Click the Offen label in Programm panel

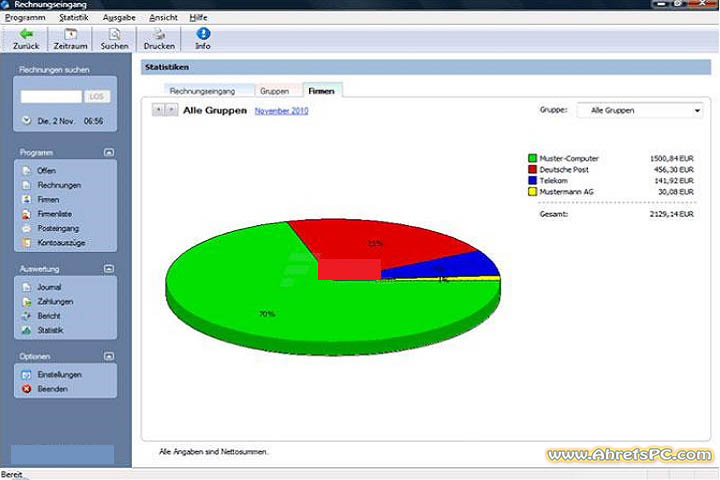point(46,171)
